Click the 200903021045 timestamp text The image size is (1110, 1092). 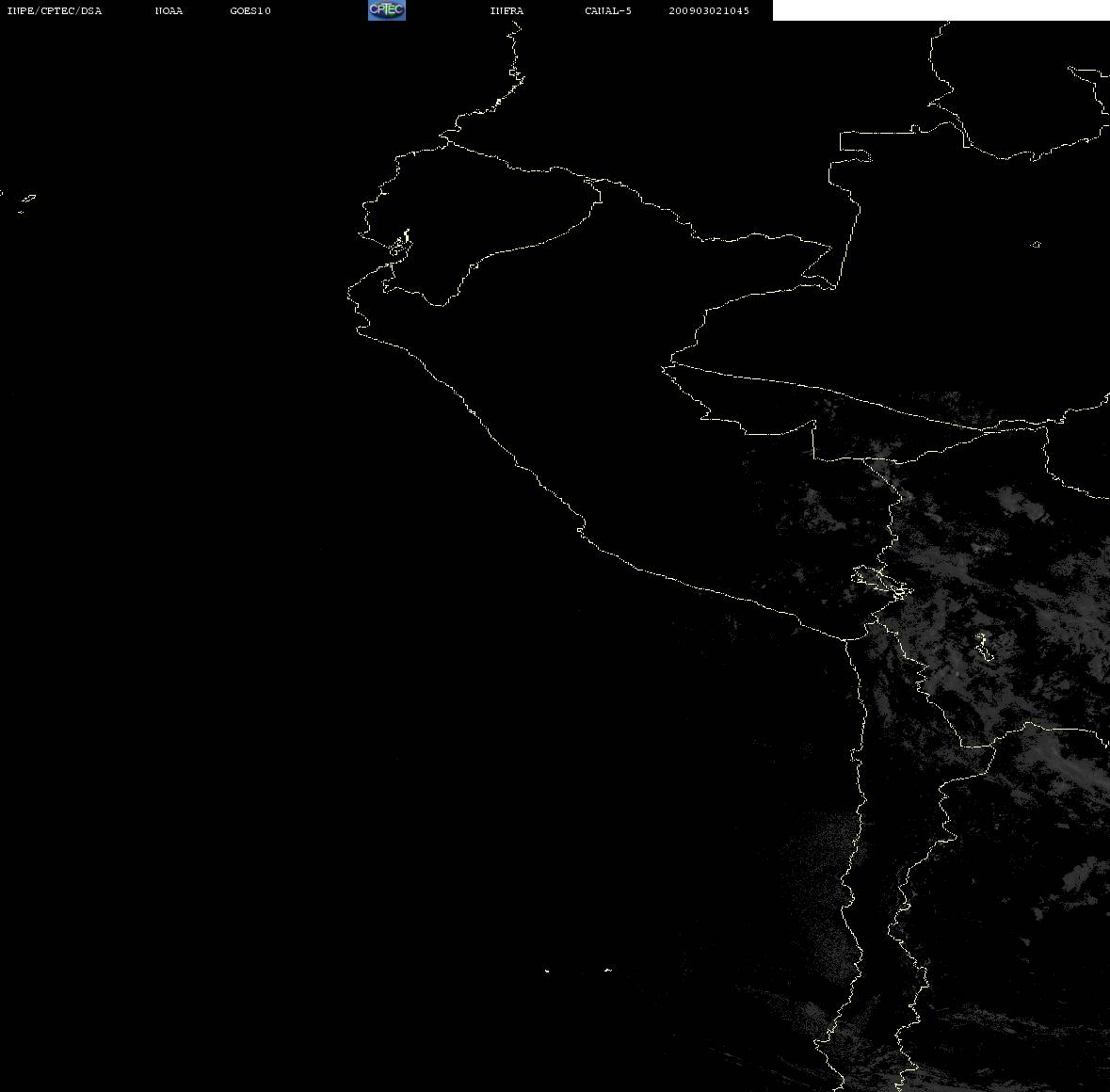coord(709,10)
